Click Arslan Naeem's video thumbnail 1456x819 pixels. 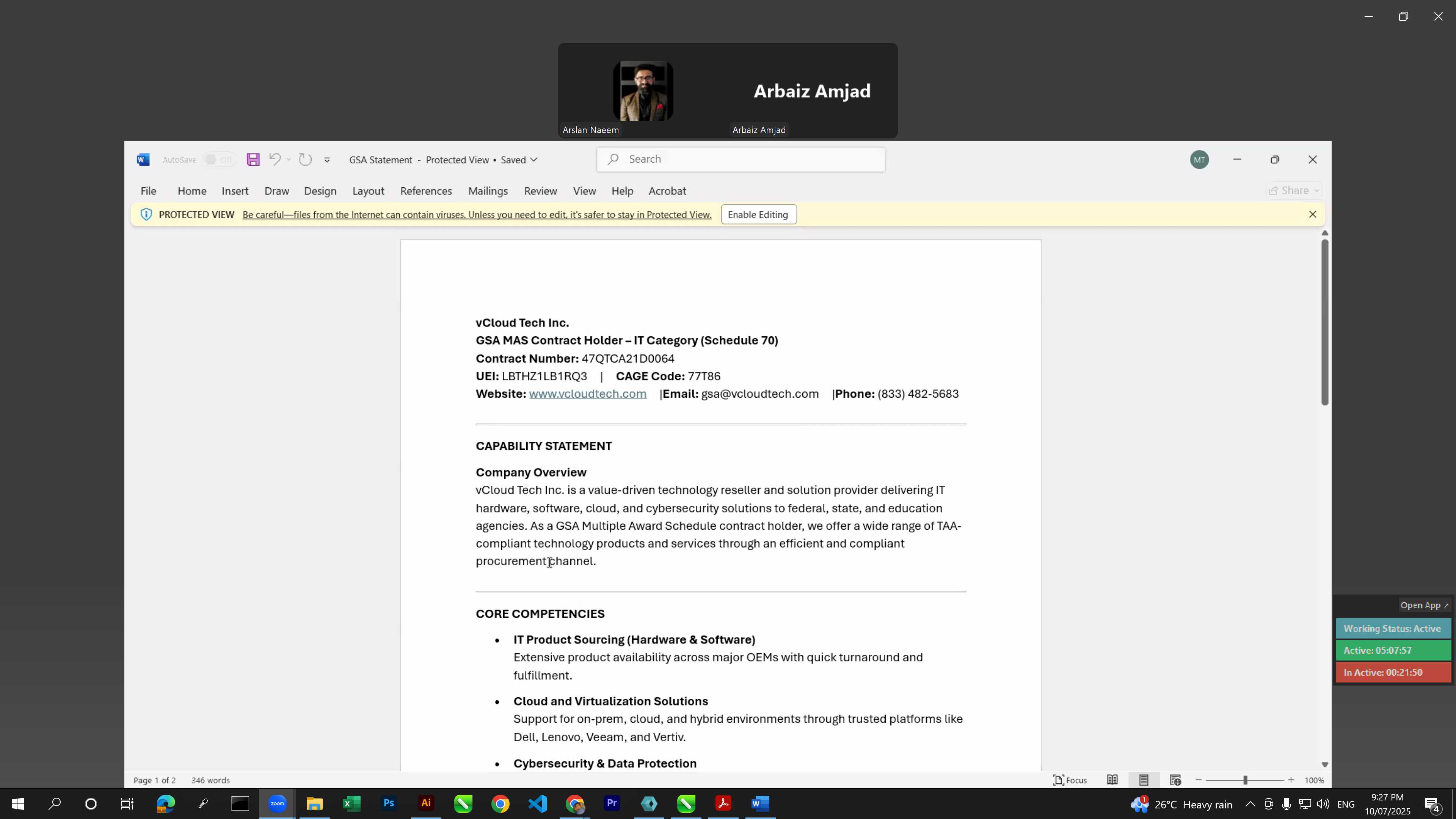click(643, 91)
